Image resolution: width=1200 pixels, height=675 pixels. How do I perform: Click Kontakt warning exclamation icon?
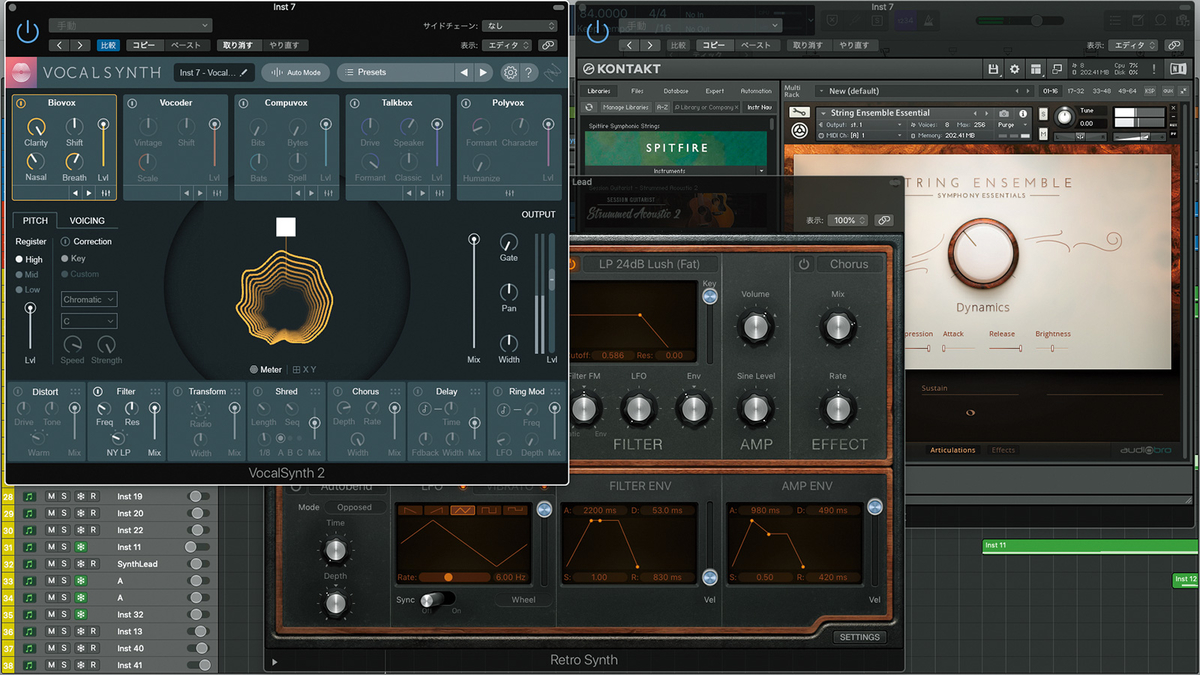click(1156, 69)
